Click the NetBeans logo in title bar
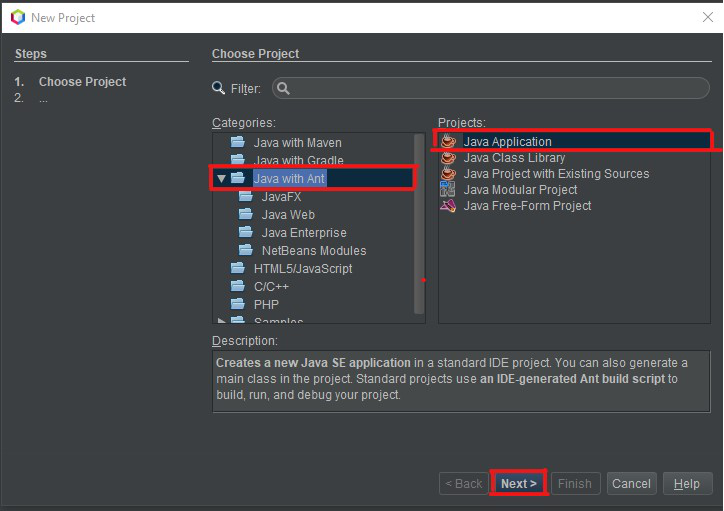Viewport: 724px width, 511px height. 18,18
